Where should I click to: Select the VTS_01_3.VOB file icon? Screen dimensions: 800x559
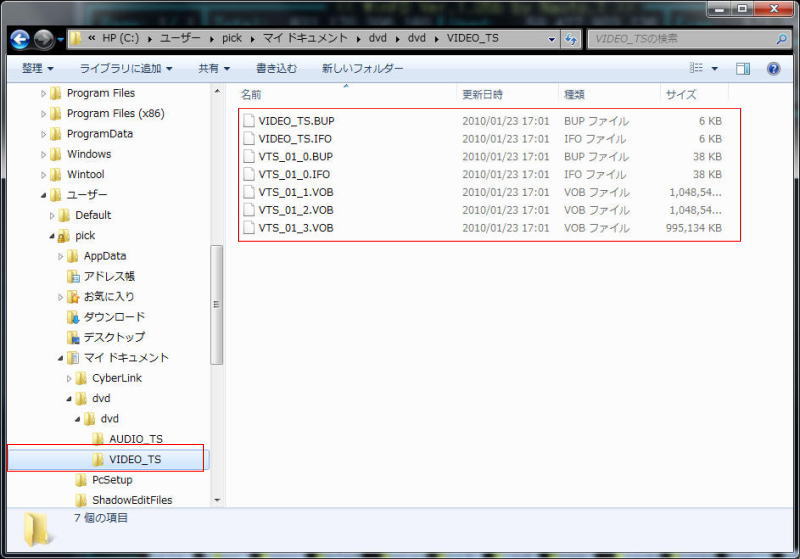coord(248,228)
